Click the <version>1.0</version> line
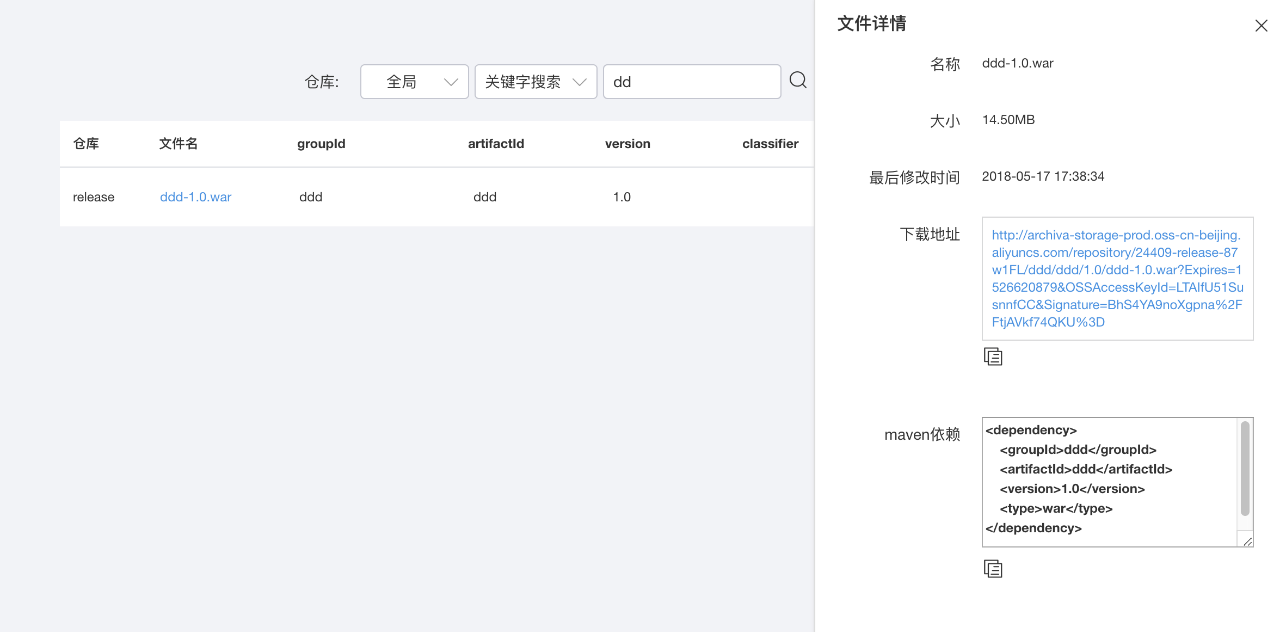Viewport: 1280px width, 632px height. tap(1072, 489)
